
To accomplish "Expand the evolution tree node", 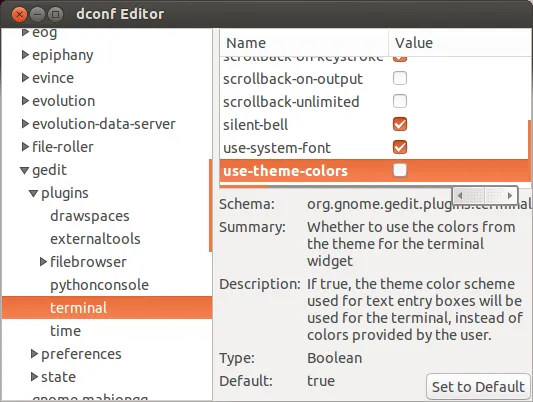I will point(25,101).
